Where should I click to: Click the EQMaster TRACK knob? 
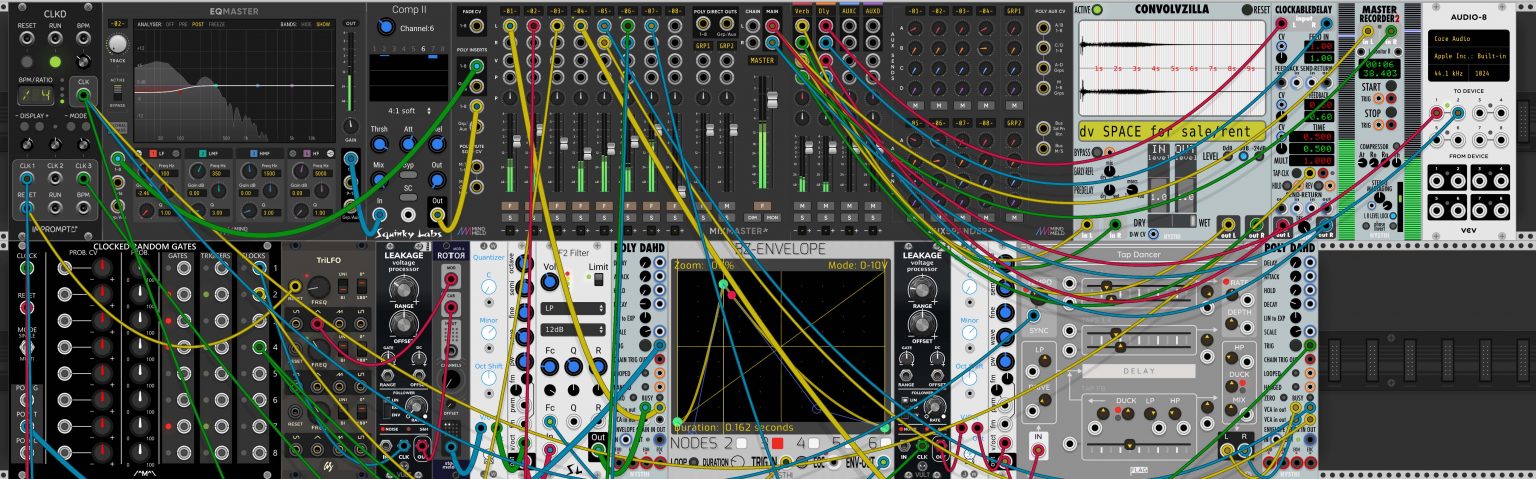pos(118,44)
